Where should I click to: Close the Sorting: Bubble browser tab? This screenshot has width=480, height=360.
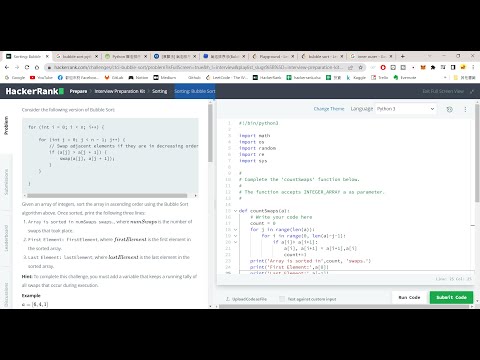coord(47,56)
